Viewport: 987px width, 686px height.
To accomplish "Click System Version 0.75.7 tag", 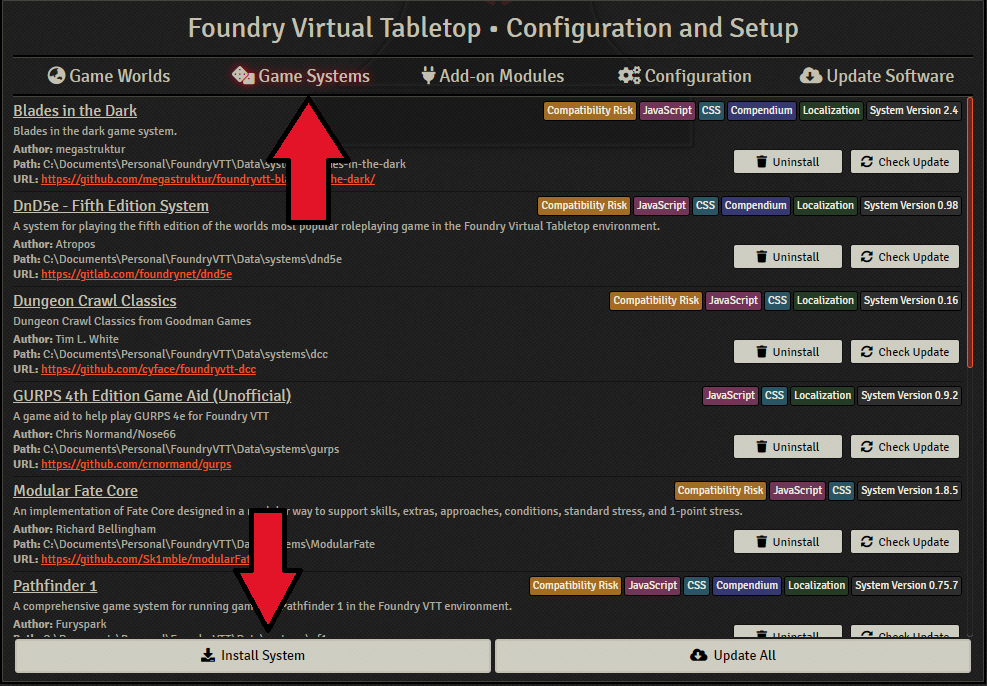I will [x=906, y=586].
